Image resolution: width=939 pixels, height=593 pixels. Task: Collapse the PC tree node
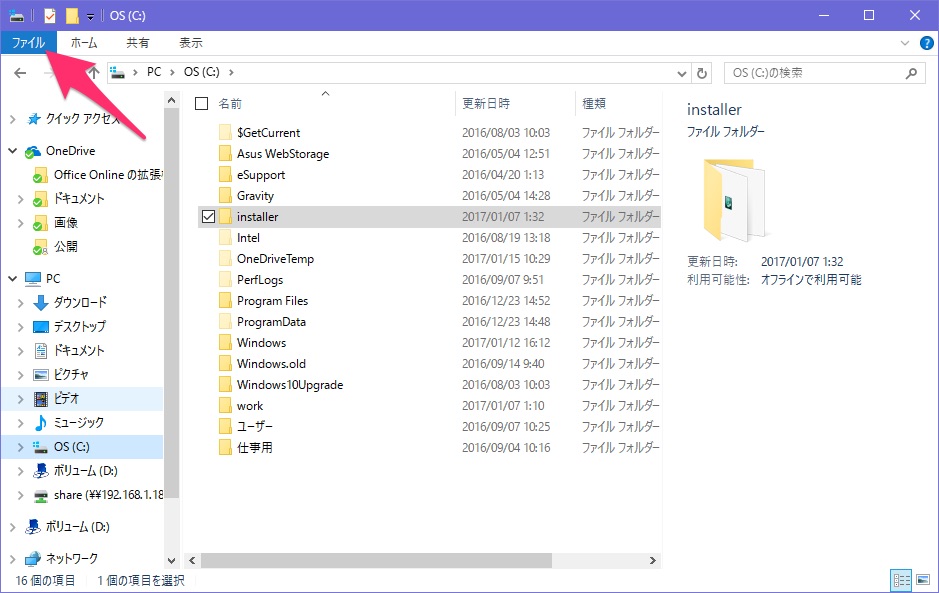click(13, 279)
